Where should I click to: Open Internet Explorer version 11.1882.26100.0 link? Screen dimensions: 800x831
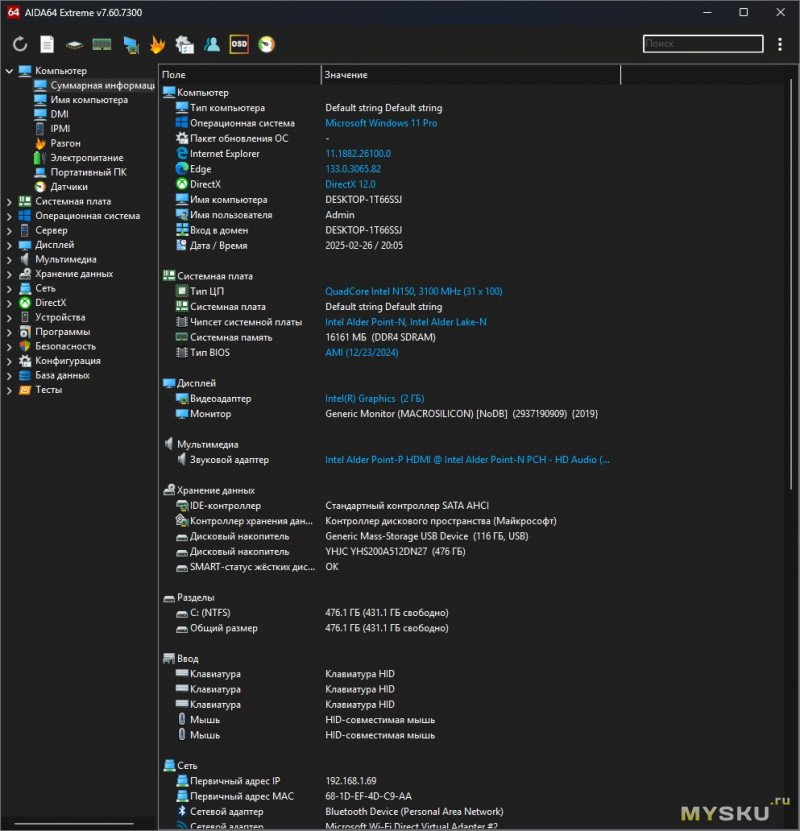[358, 154]
